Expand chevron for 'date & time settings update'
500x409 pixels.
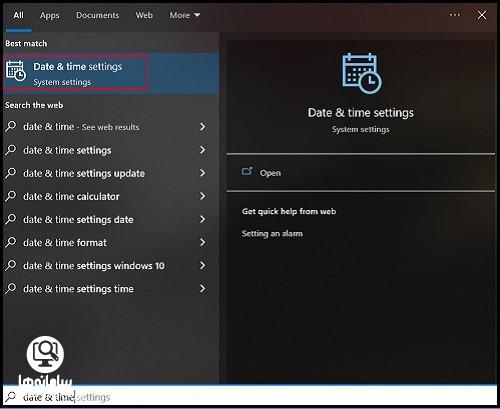[202, 173]
